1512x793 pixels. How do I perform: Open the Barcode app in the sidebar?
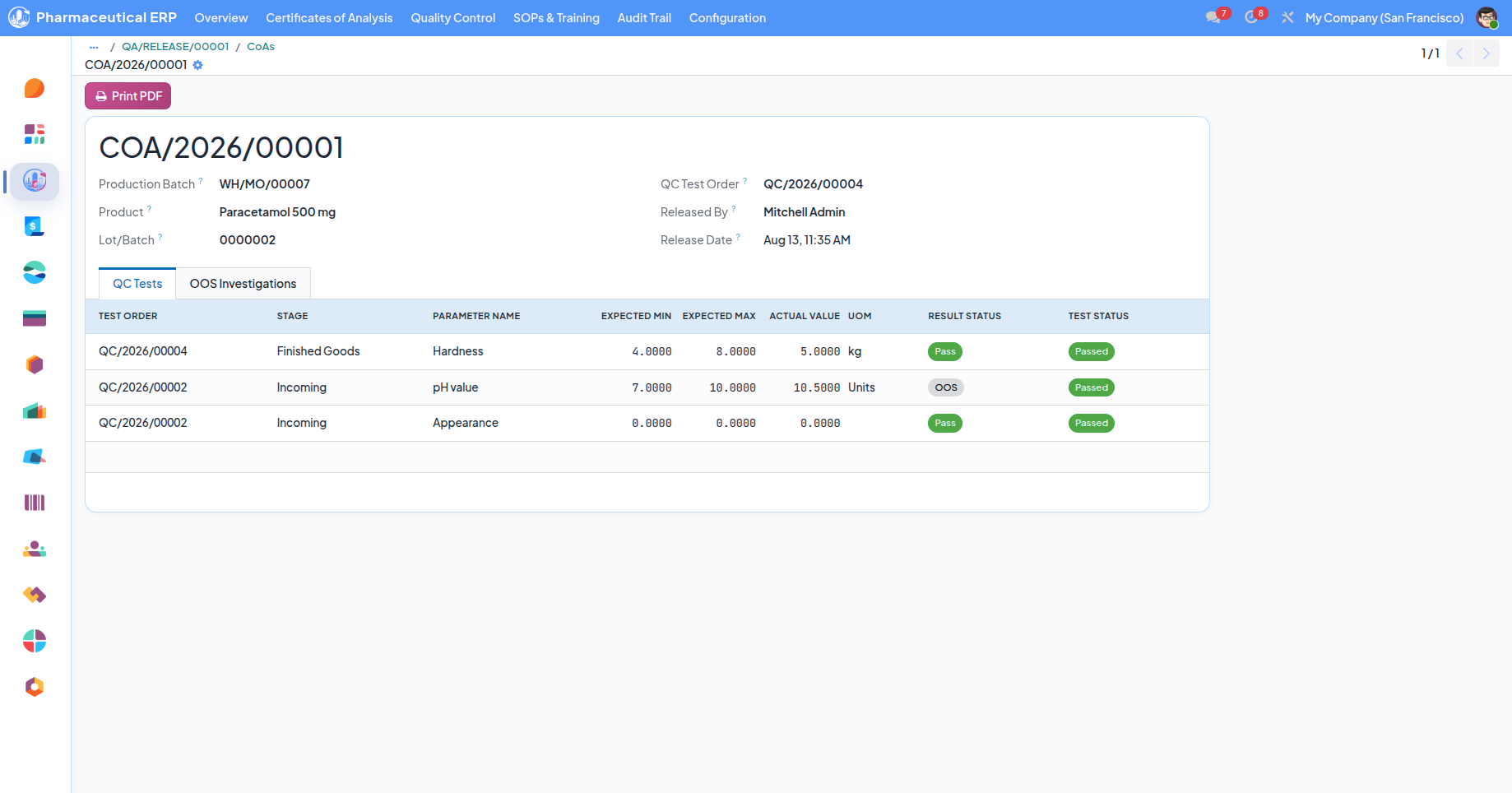[x=35, y=503]
